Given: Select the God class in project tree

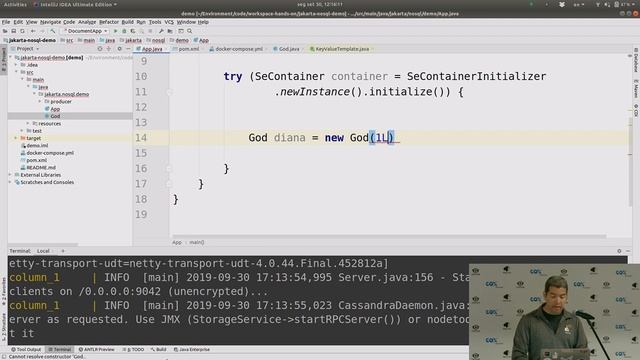Looking at the screenshot, I should point(55,116).
